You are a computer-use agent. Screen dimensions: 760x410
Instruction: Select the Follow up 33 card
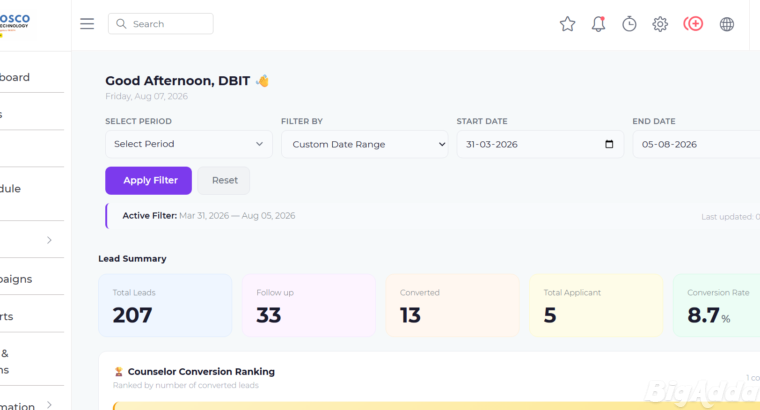click(309, 305)
